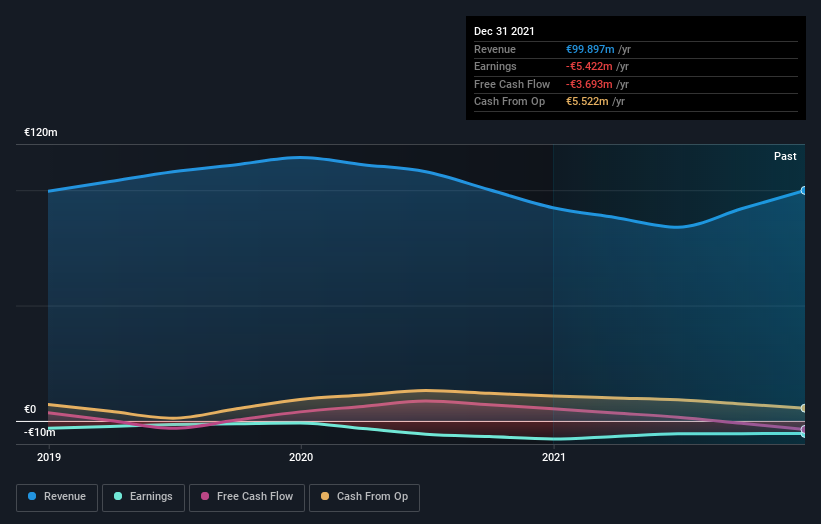Toggle the Cash From Op legend button
Screen dimensions: 821x524
click(364, 497)
